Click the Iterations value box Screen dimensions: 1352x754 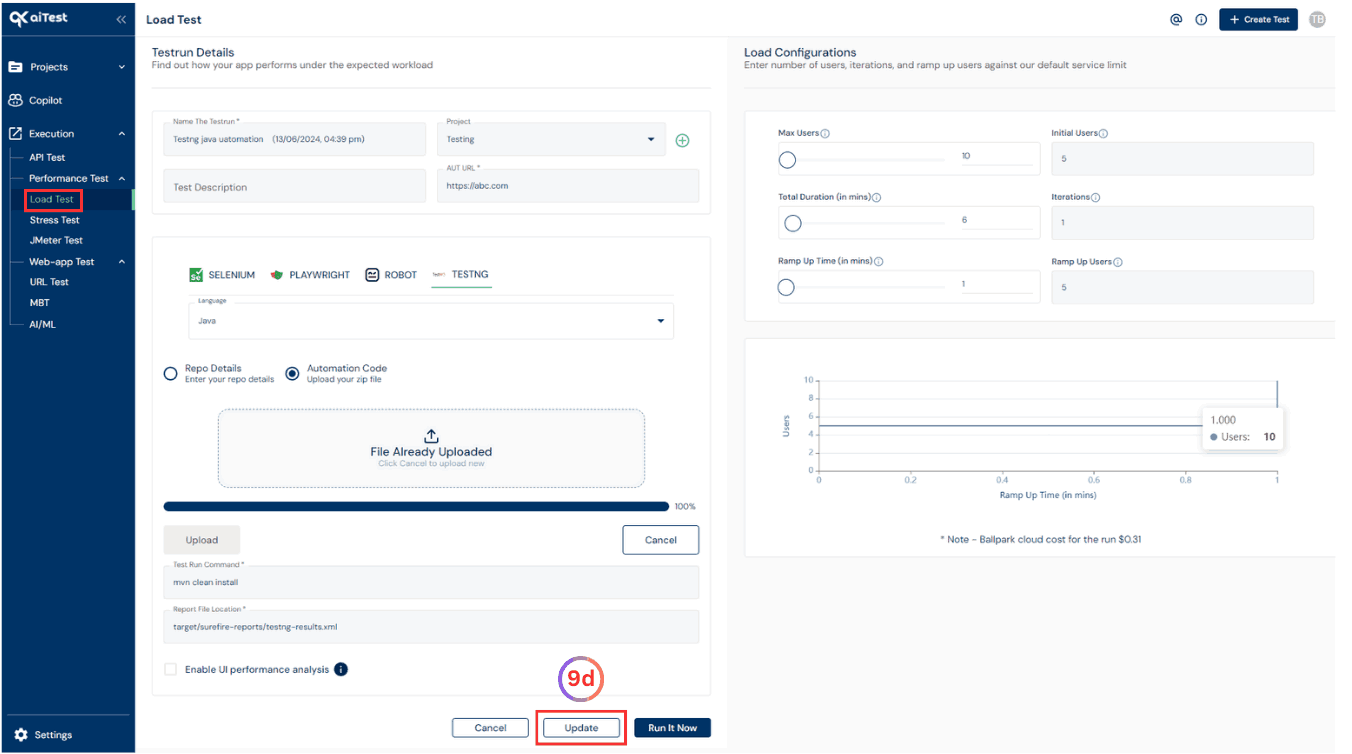(x=1182, y=223)
